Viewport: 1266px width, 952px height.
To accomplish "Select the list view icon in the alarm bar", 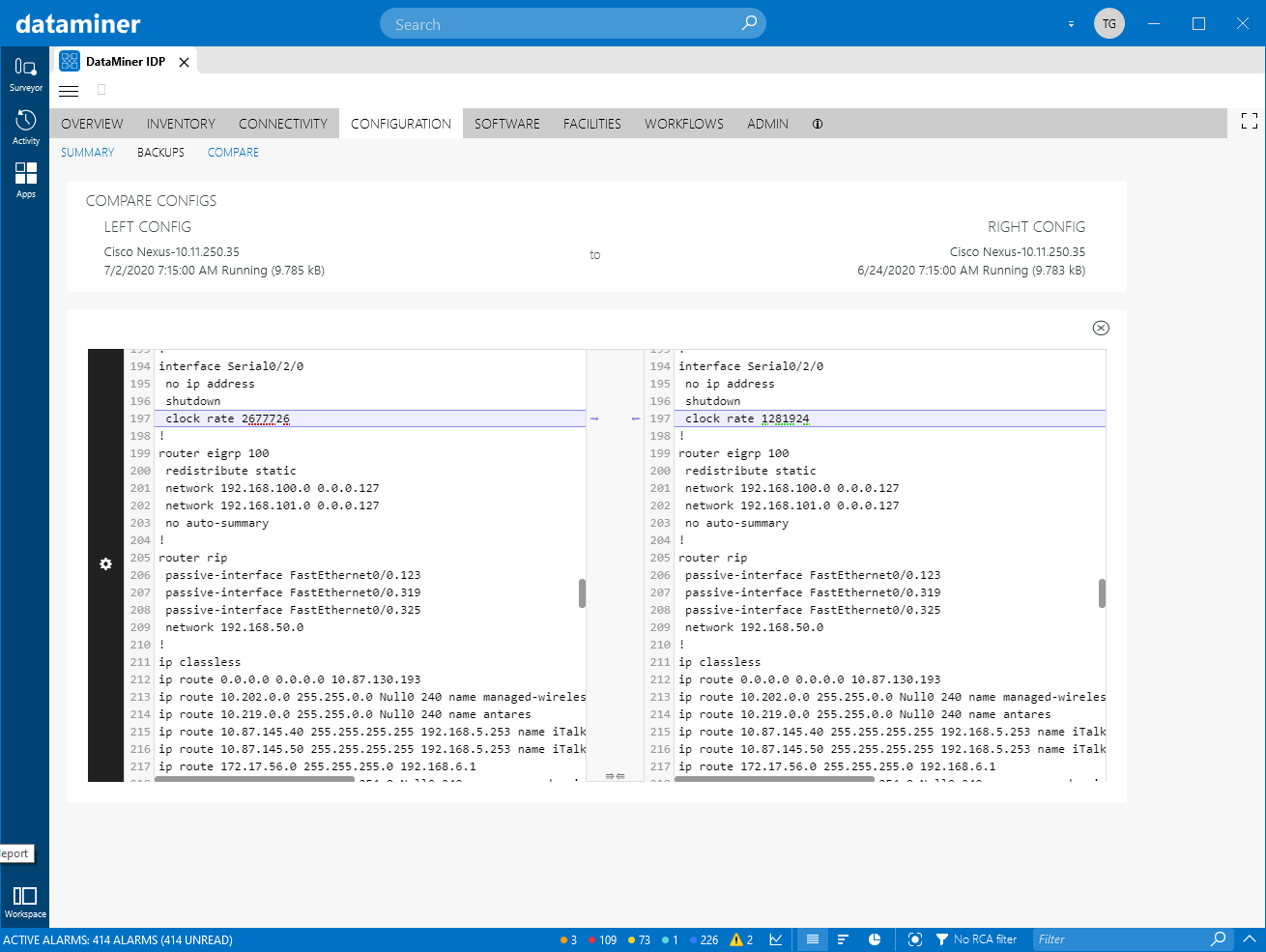I will [x=813, y=939].
